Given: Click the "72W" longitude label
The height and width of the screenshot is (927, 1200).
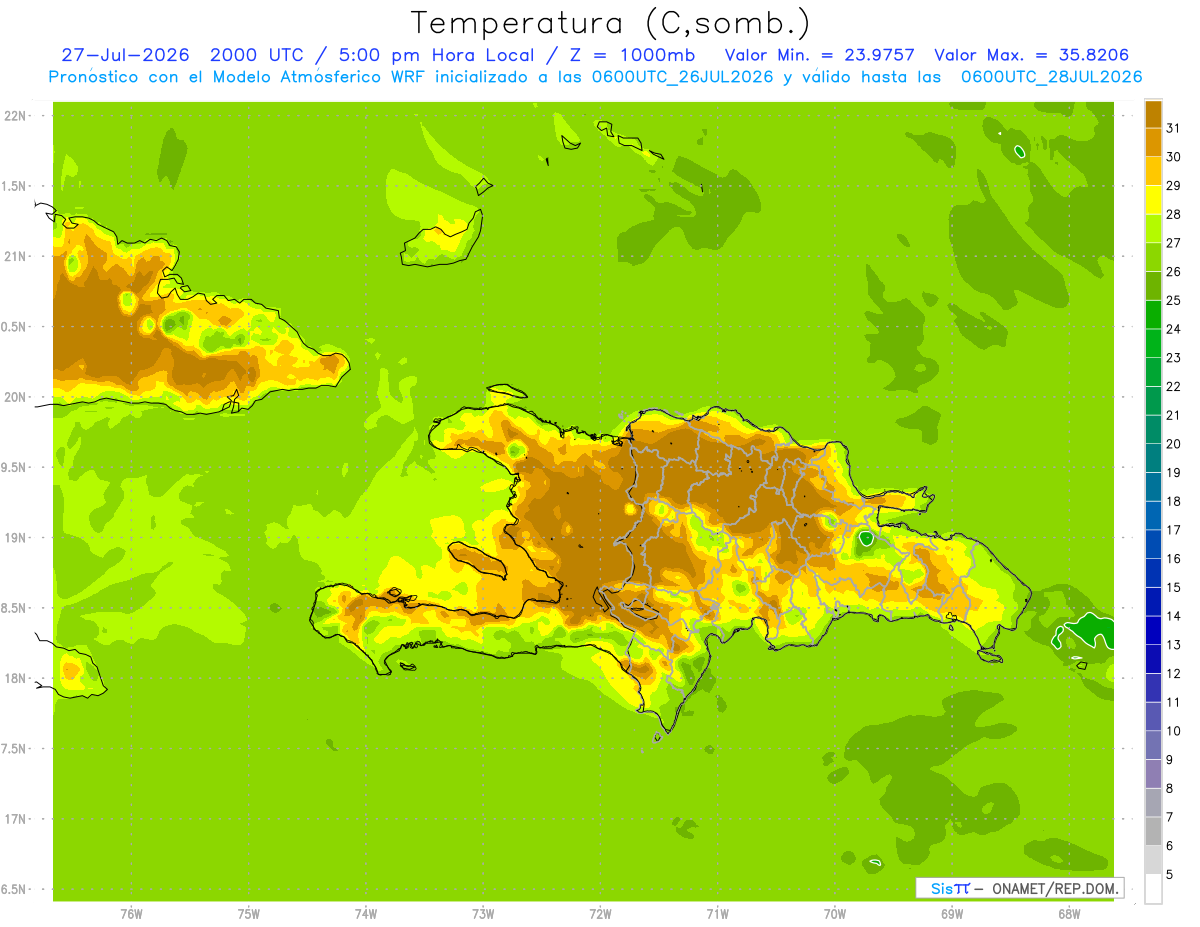Looking at the screenshot, I should tap(600, 913).
